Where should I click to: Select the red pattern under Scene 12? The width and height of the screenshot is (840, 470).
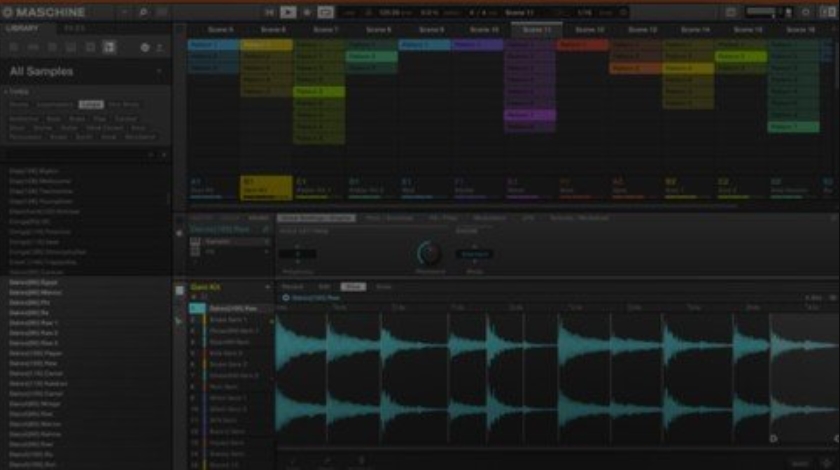click(582, 45)
